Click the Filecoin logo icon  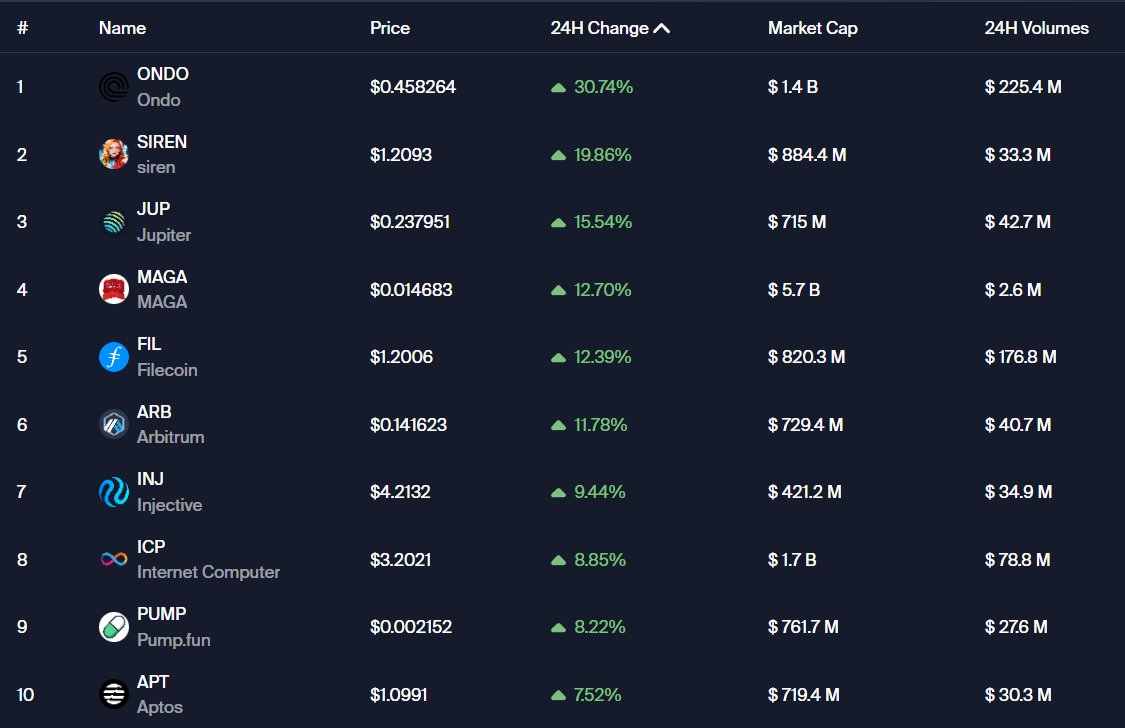pos(113,356)
